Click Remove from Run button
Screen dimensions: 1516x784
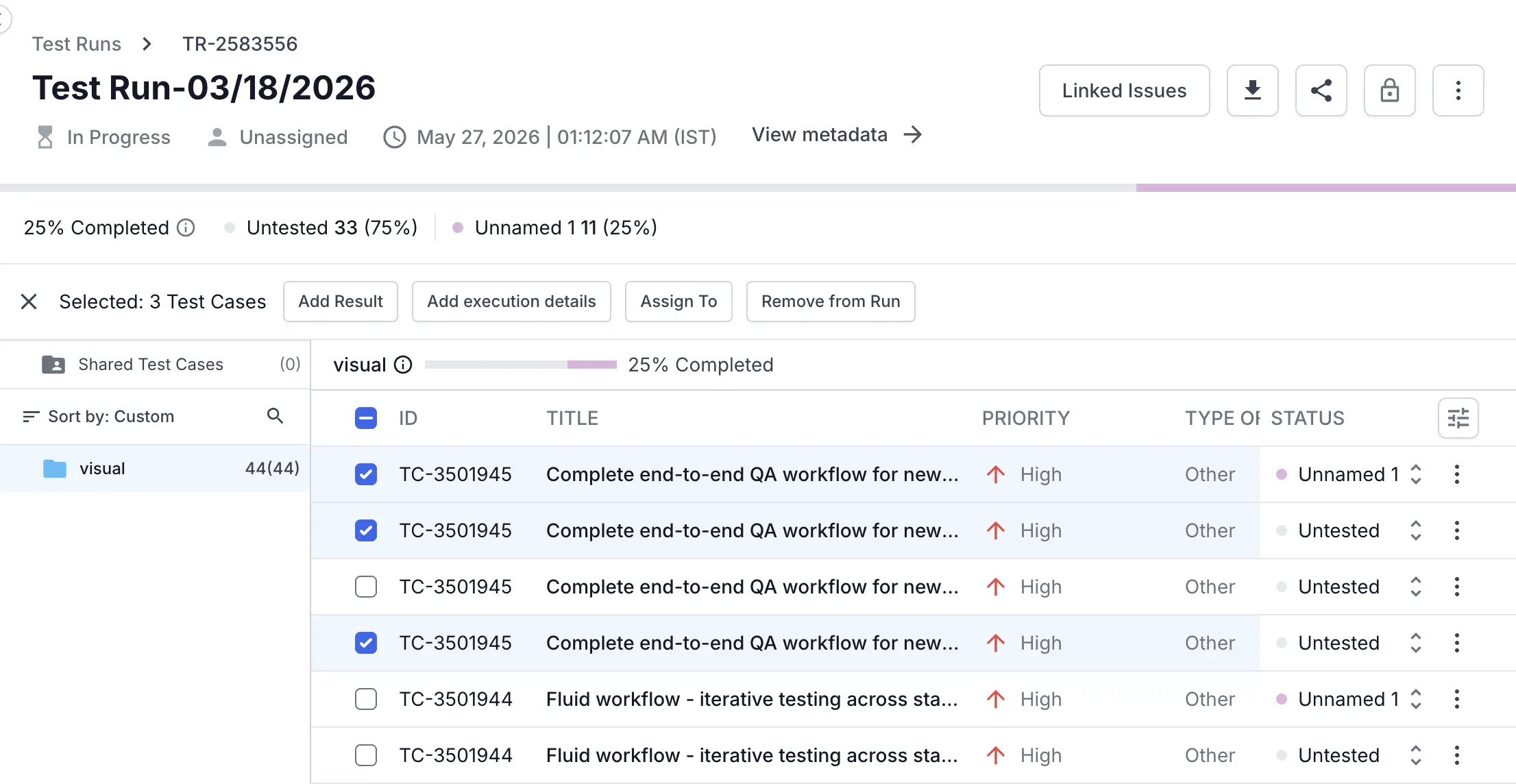831,302
